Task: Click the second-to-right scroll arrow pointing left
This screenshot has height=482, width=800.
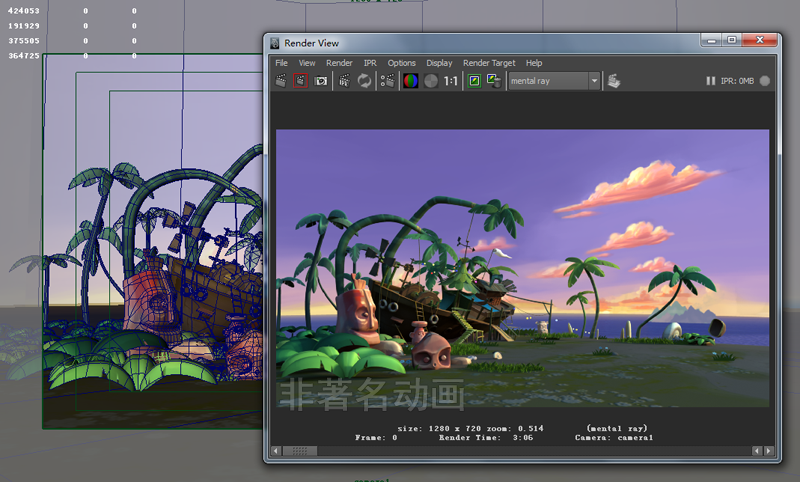Action: [757, 451]
